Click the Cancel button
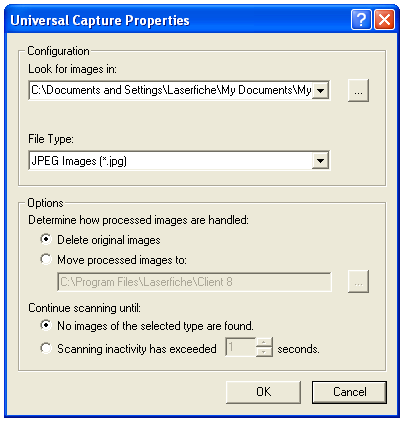 click(x=349, y=392)
